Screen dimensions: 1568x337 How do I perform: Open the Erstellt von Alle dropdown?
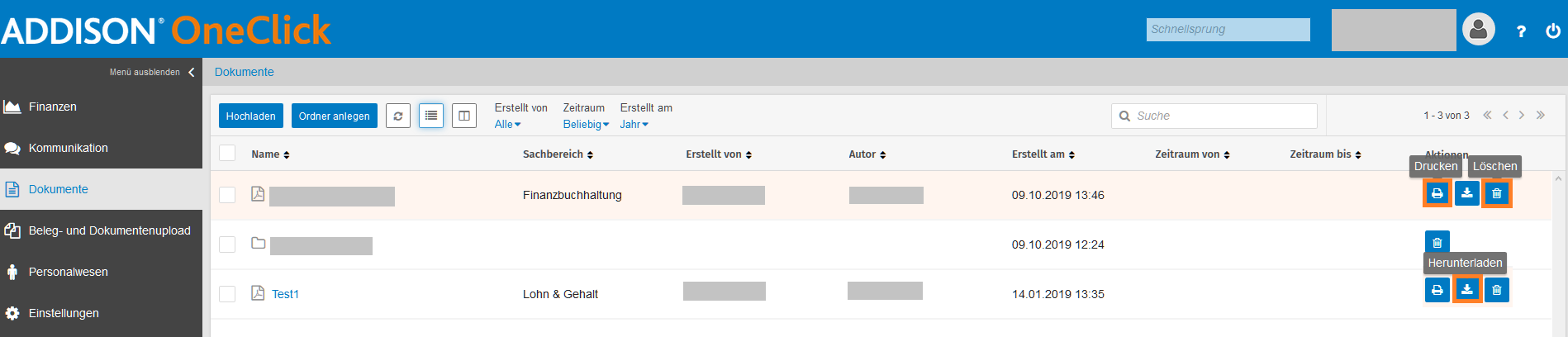(x=508, y=124)
